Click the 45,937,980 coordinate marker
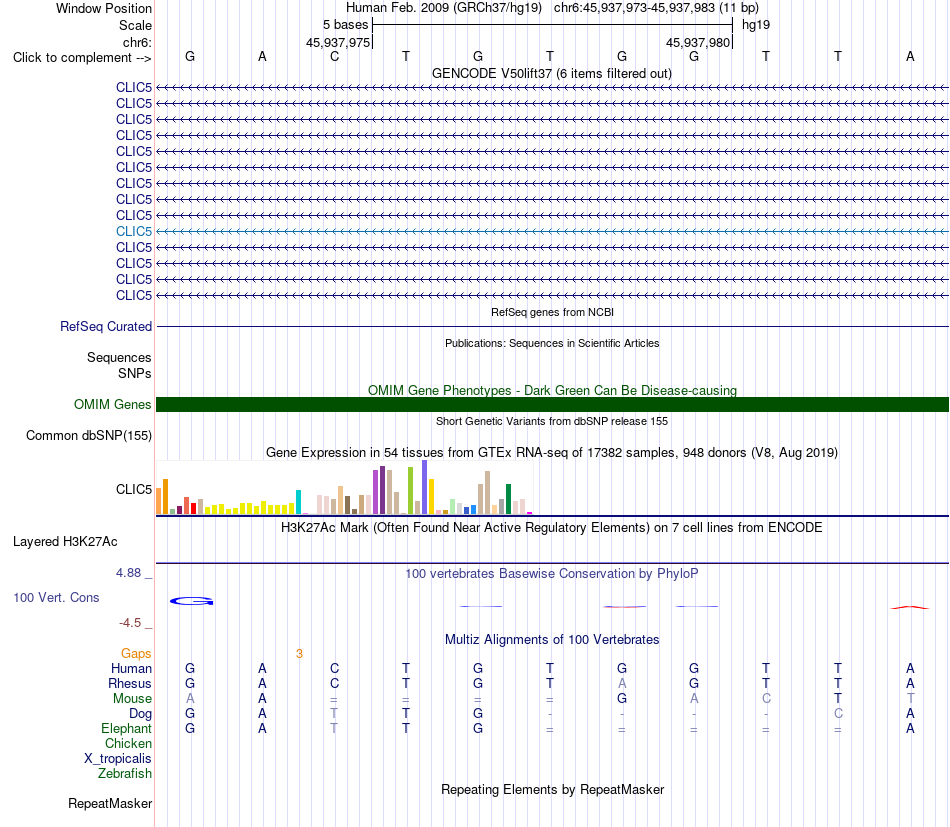The height and width of the screenshot is (827, 950). pos(698,42)
